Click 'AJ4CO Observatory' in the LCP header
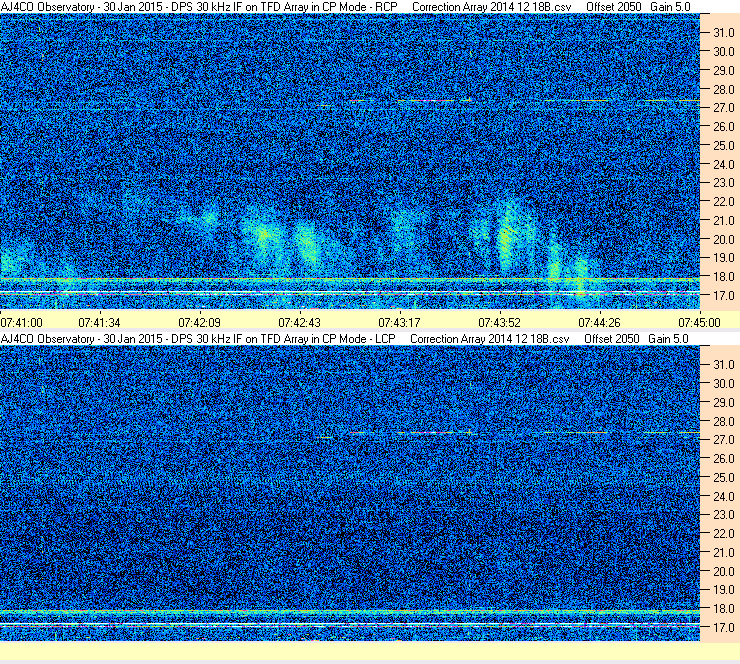This screenshot has width=740, height=664. [x=47, y=339]
